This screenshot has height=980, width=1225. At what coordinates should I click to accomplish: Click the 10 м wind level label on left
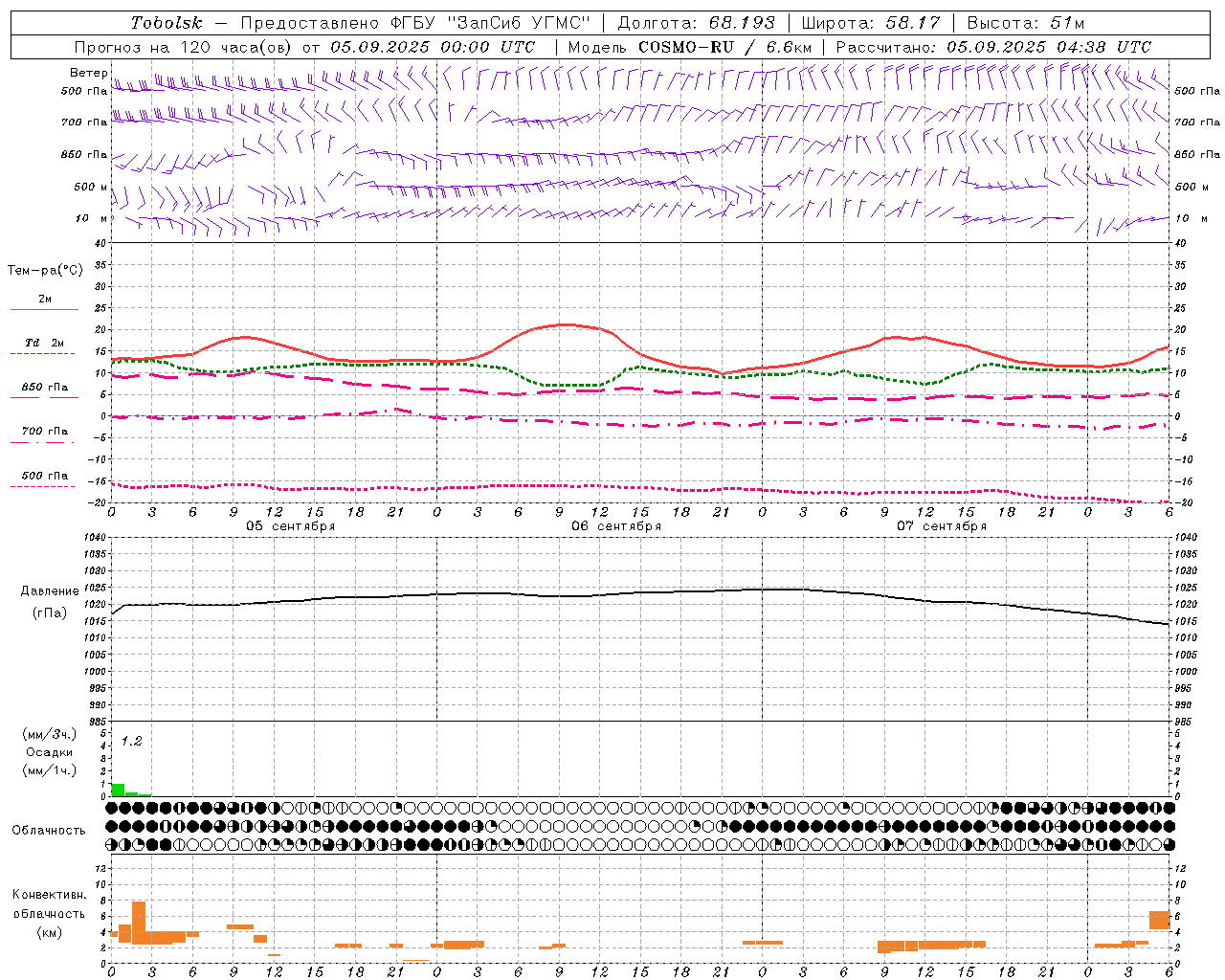pos(92,218)
